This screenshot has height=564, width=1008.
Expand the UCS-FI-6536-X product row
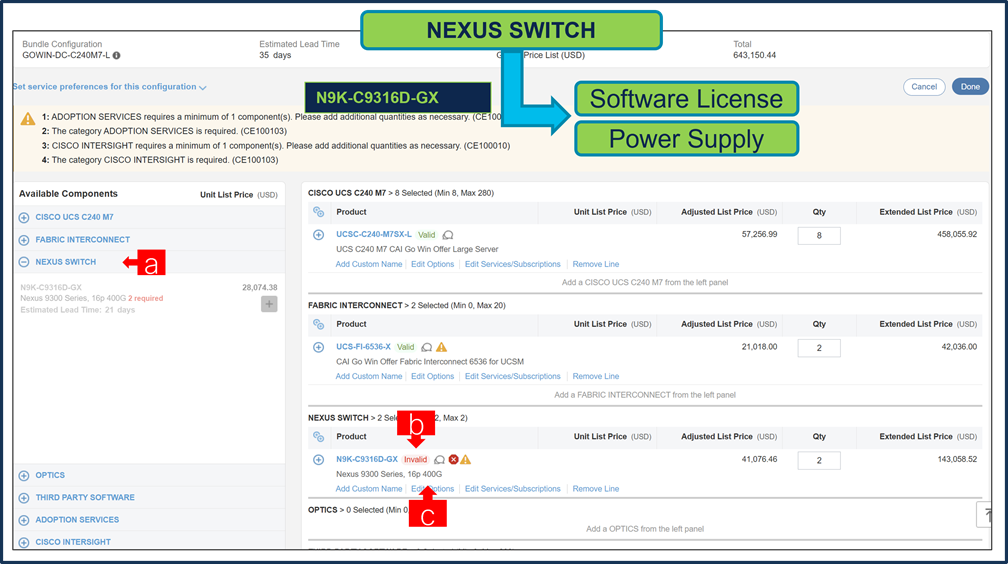tap(318, 347)
